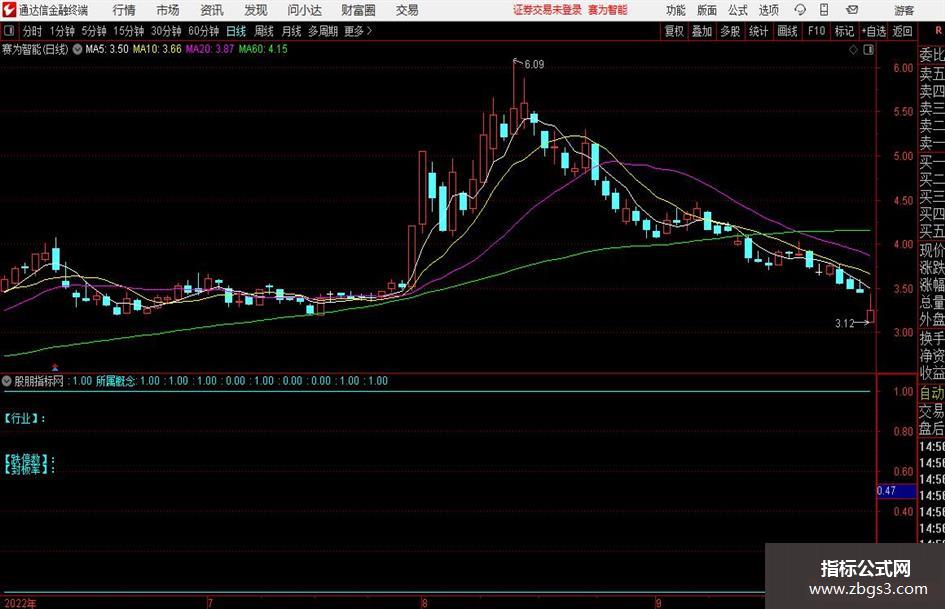Open the 多周期 multi-period view
945x609 pixels.
322,31
